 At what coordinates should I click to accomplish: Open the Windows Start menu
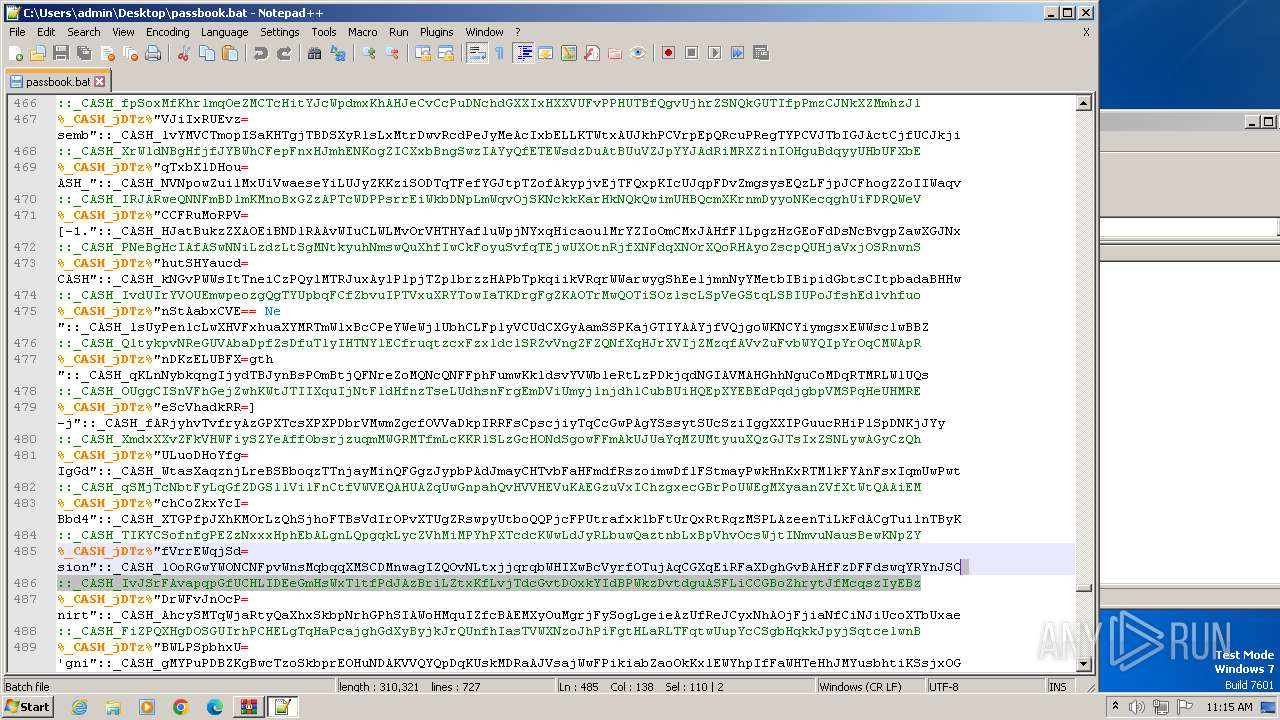pyautogui.click(x=28, y=707)
